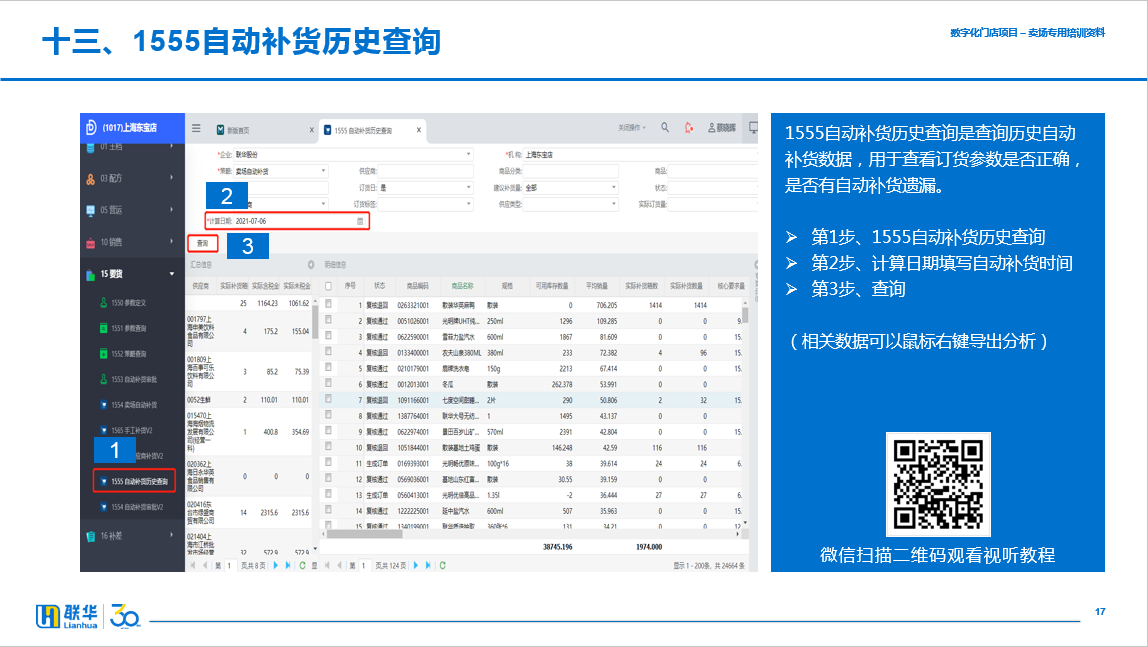Click the detail grid vertical scrollbar thumb
1148x647 pixels.
[x=745, y=315]
